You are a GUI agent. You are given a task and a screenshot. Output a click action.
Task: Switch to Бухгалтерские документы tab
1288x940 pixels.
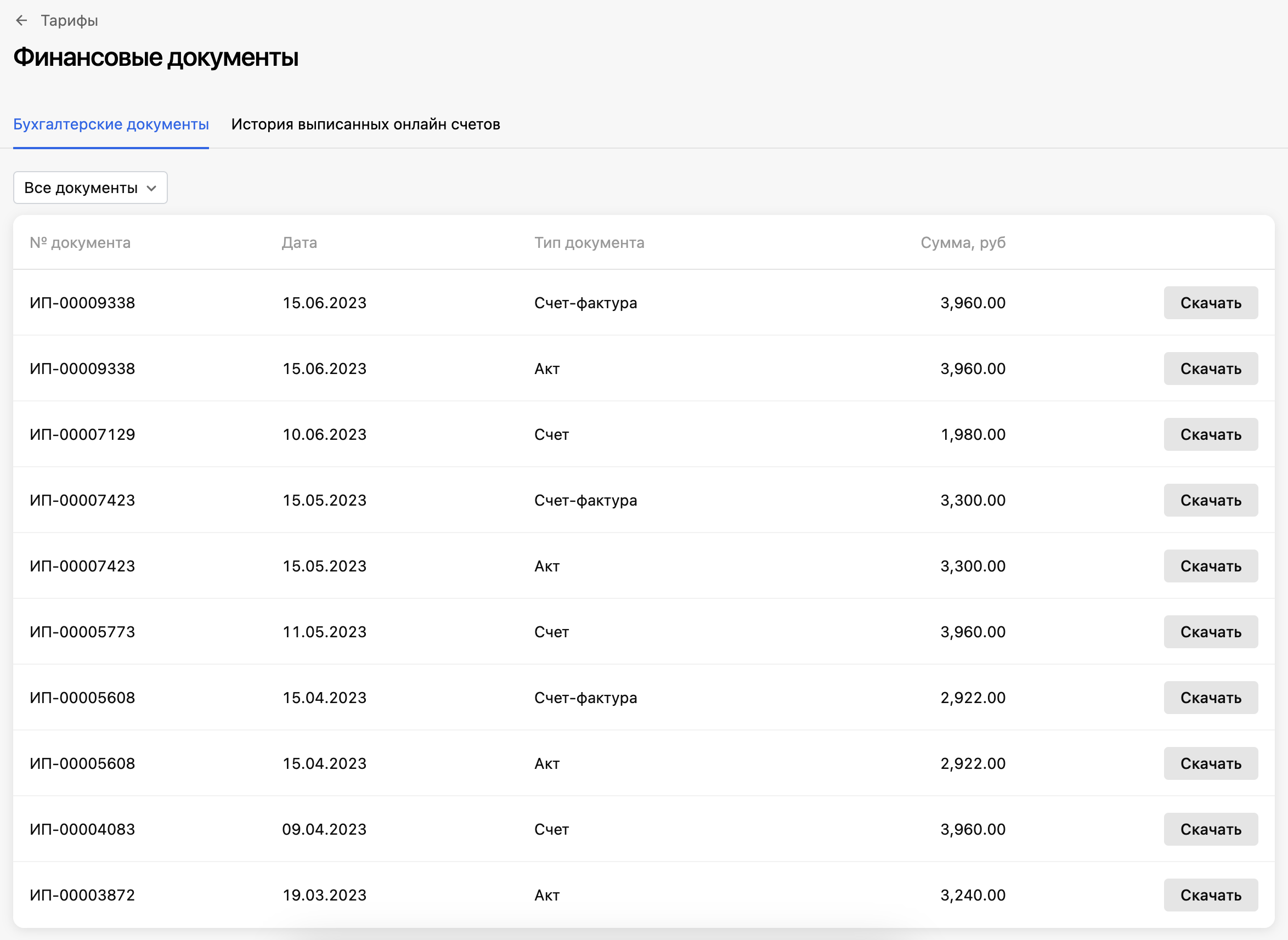[111, 124]
